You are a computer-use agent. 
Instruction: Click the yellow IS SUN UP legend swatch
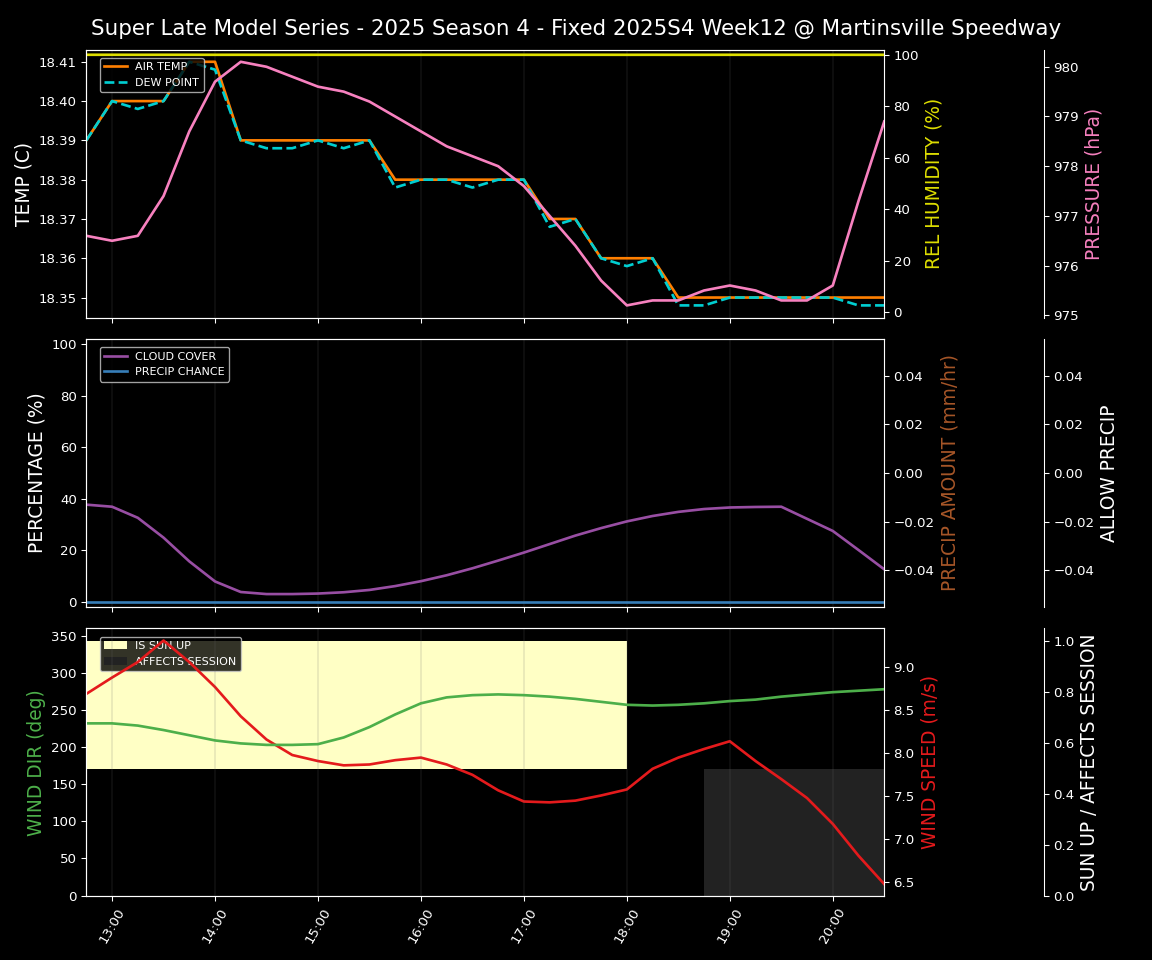[x=116, y=646]
